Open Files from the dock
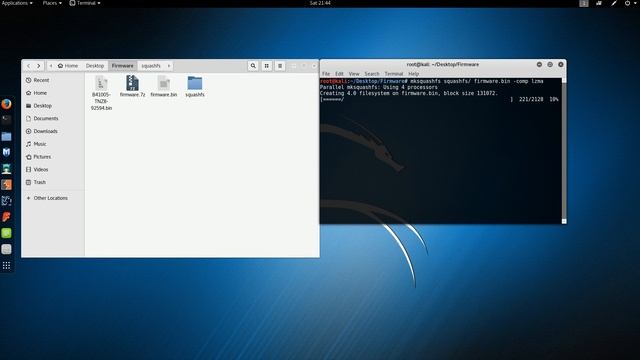The image size is (640, 360). pyautogui.click(x=6, y=136)
